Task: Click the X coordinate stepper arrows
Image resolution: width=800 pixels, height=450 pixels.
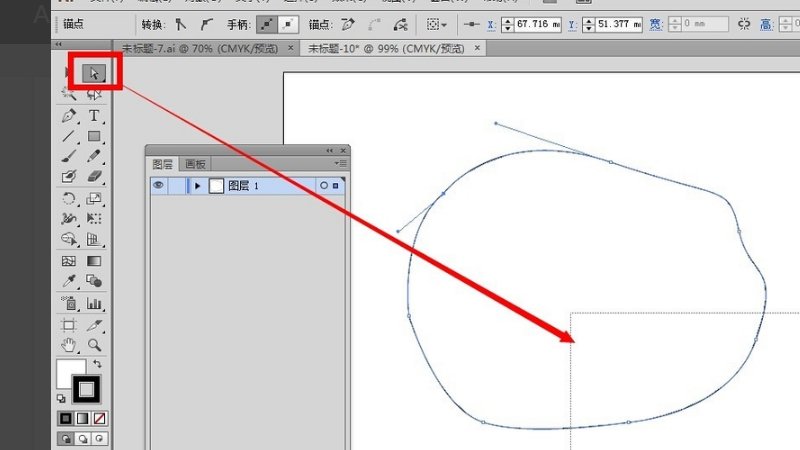Action: (x=507, y=24)
